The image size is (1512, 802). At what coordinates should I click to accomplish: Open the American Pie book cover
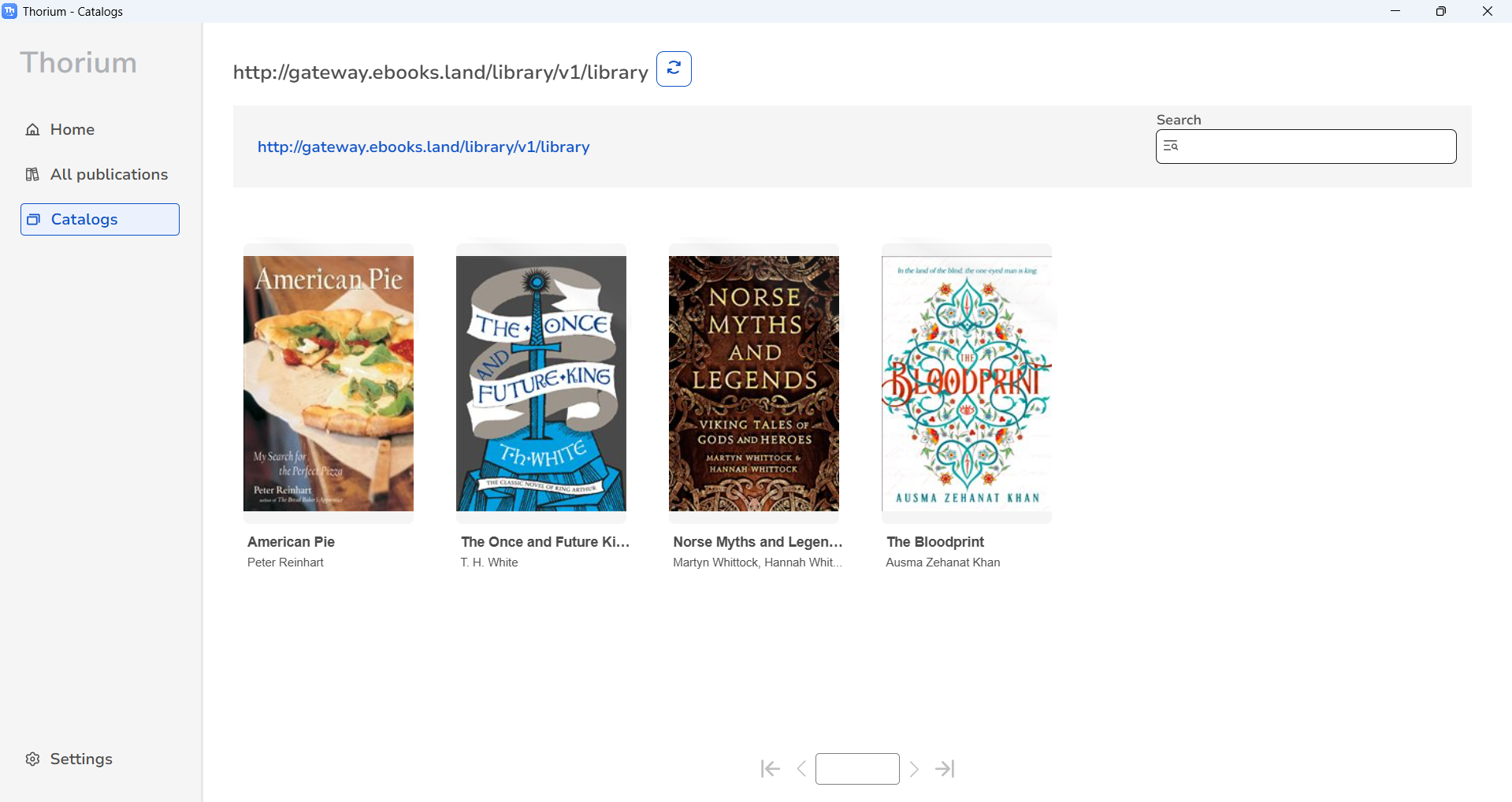[329, 384]
